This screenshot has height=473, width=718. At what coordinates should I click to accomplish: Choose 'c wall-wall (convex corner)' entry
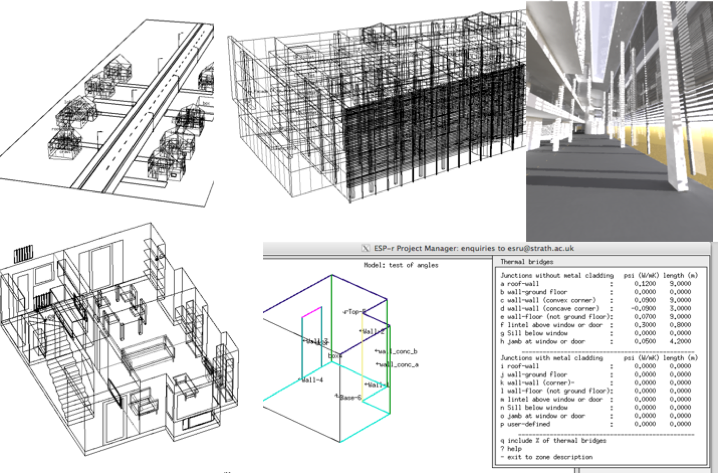(551, 301)
